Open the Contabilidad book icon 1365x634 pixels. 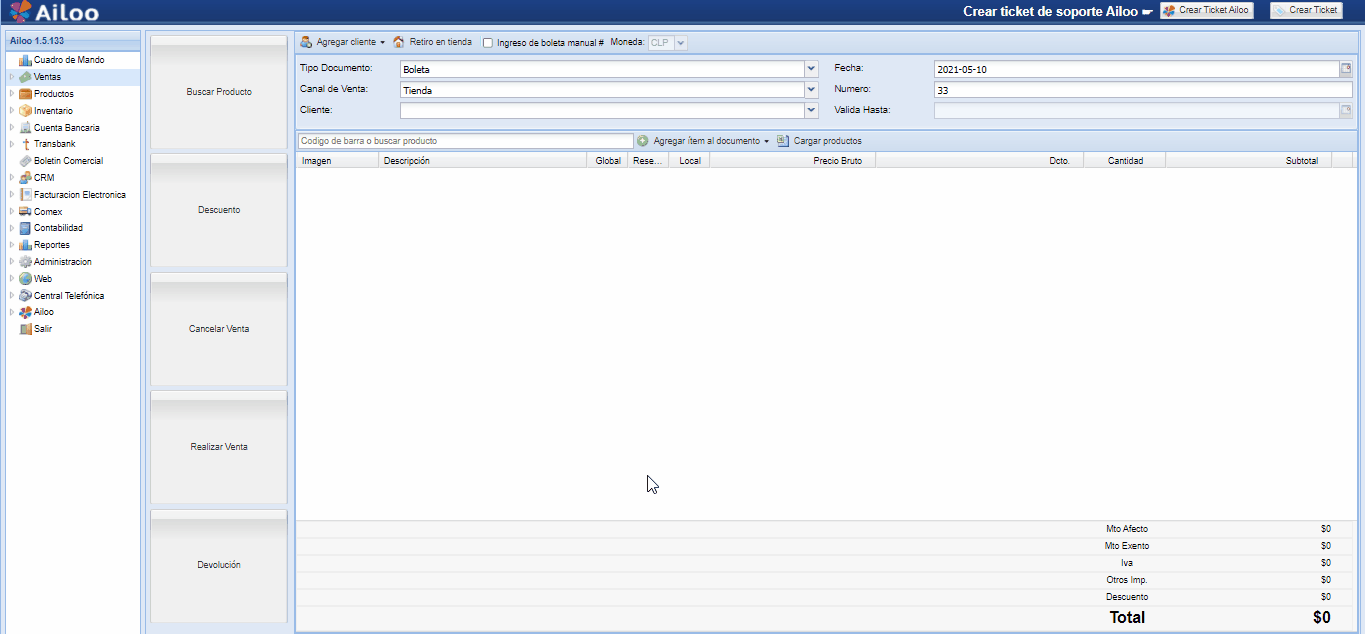[x=25, y=228]
